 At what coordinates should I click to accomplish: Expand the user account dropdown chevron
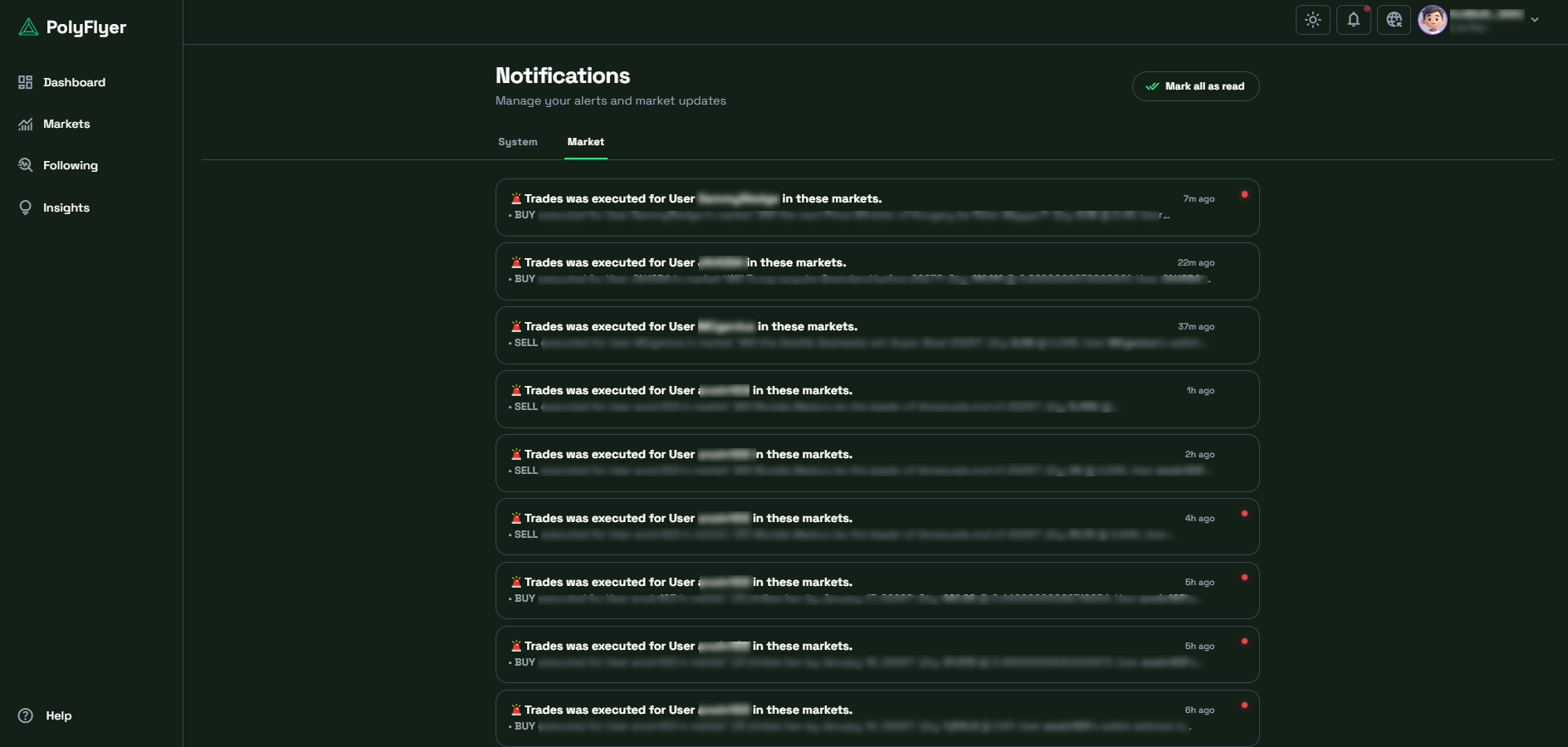coord(1534,18)
